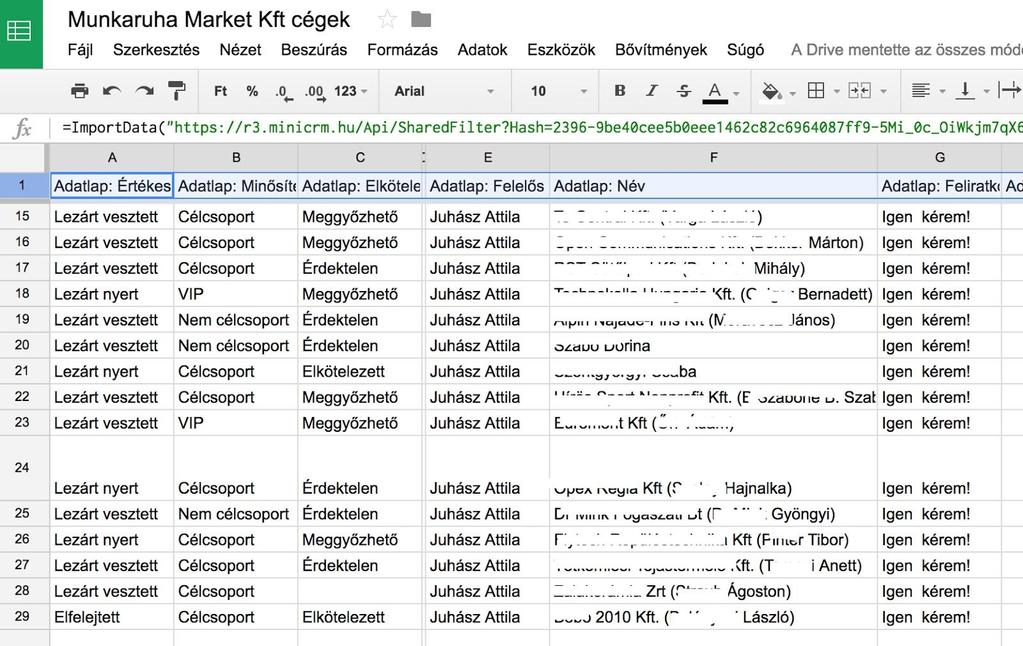Expand the borders dropdown arrow
Screen dimensions: 1023x646
point(836,92)
